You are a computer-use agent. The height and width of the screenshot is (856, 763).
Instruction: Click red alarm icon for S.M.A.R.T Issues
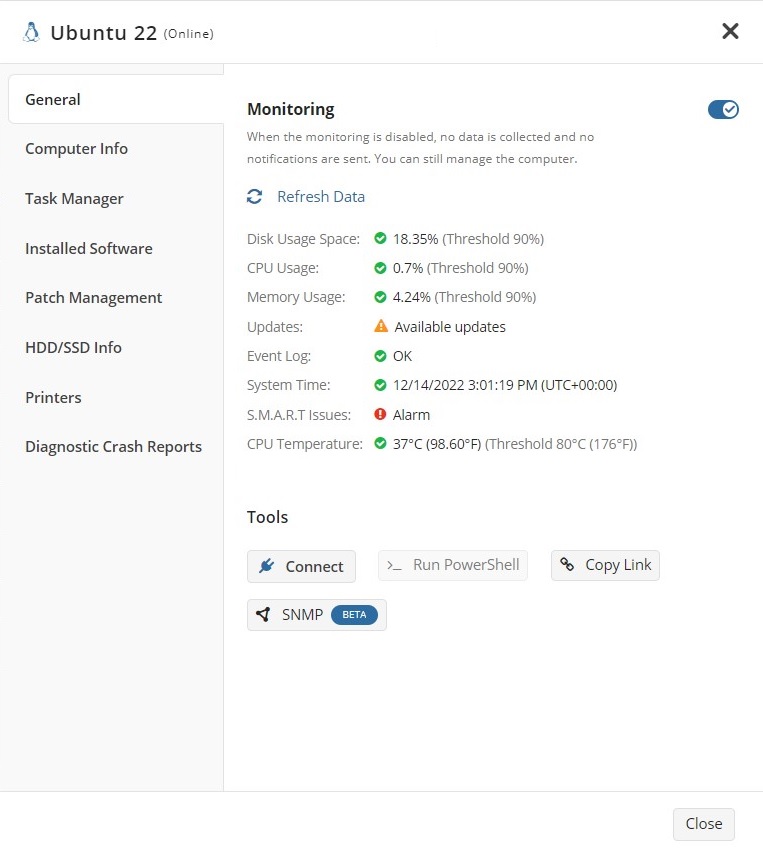[380, 414]
